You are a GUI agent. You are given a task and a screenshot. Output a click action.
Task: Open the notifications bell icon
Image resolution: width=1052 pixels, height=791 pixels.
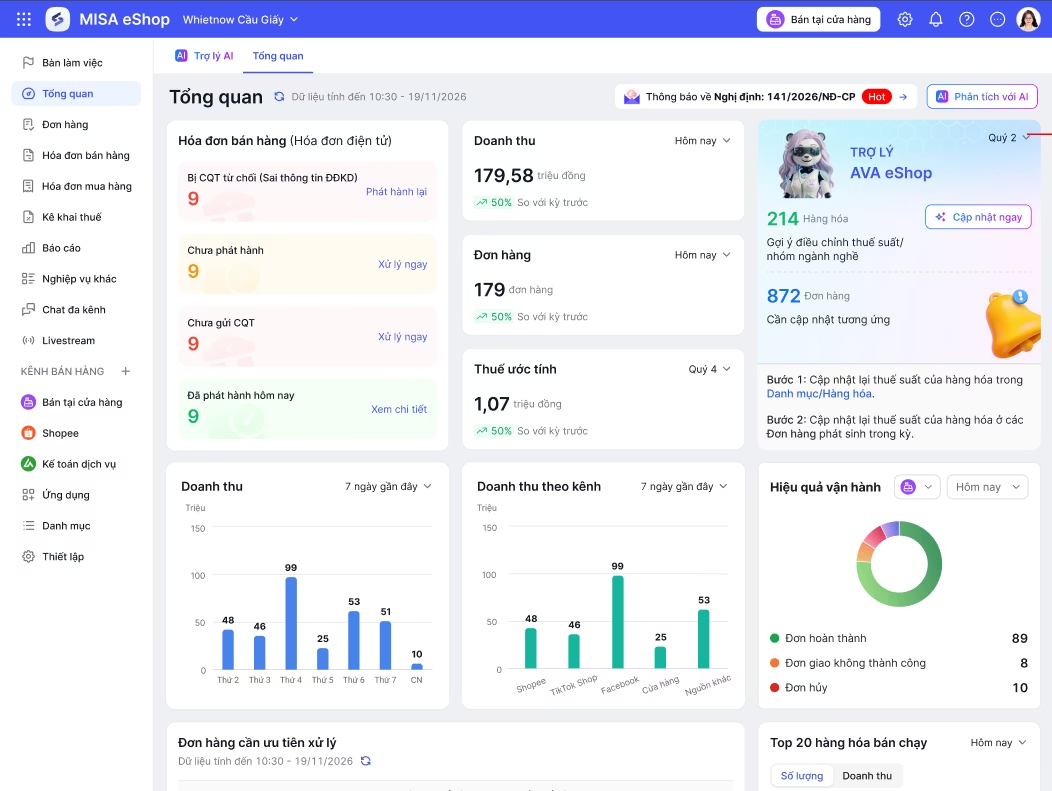(x=936, y=19)
